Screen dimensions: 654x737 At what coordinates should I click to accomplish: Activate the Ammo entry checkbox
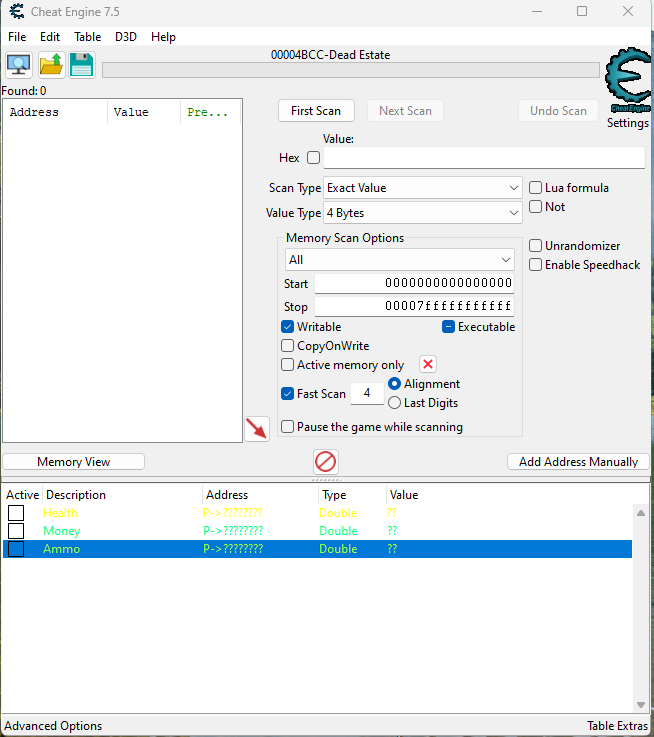(16, 549)
